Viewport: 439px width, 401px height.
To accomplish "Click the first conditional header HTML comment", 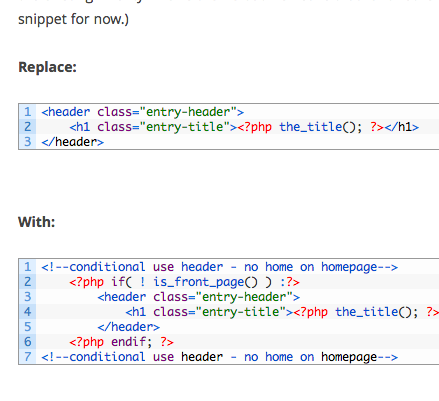I will coord(219,267).
